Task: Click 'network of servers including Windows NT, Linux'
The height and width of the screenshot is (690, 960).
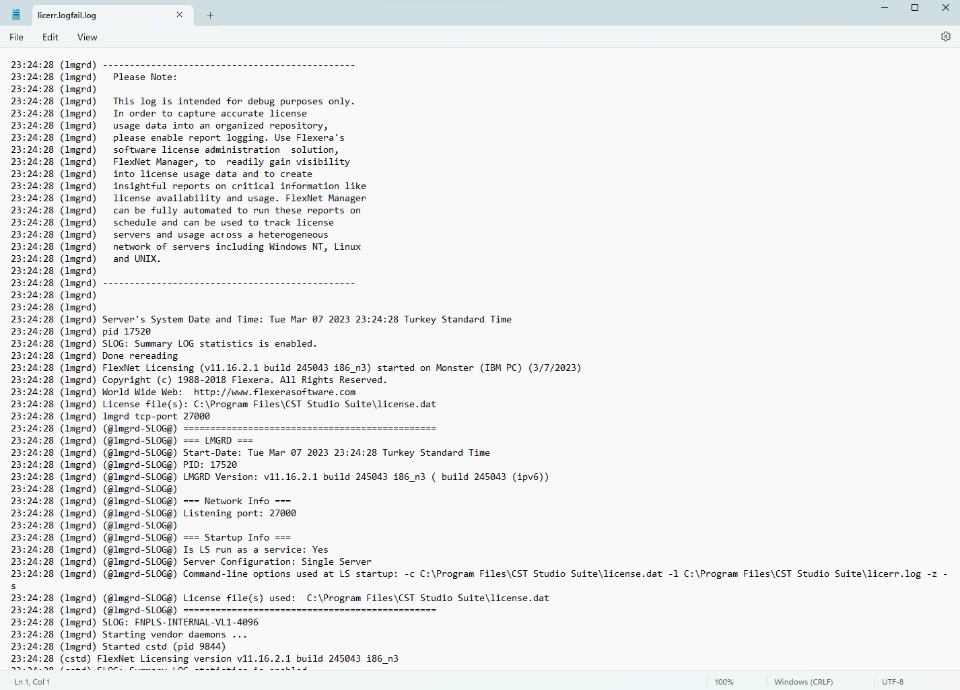Action: (236, 247)
